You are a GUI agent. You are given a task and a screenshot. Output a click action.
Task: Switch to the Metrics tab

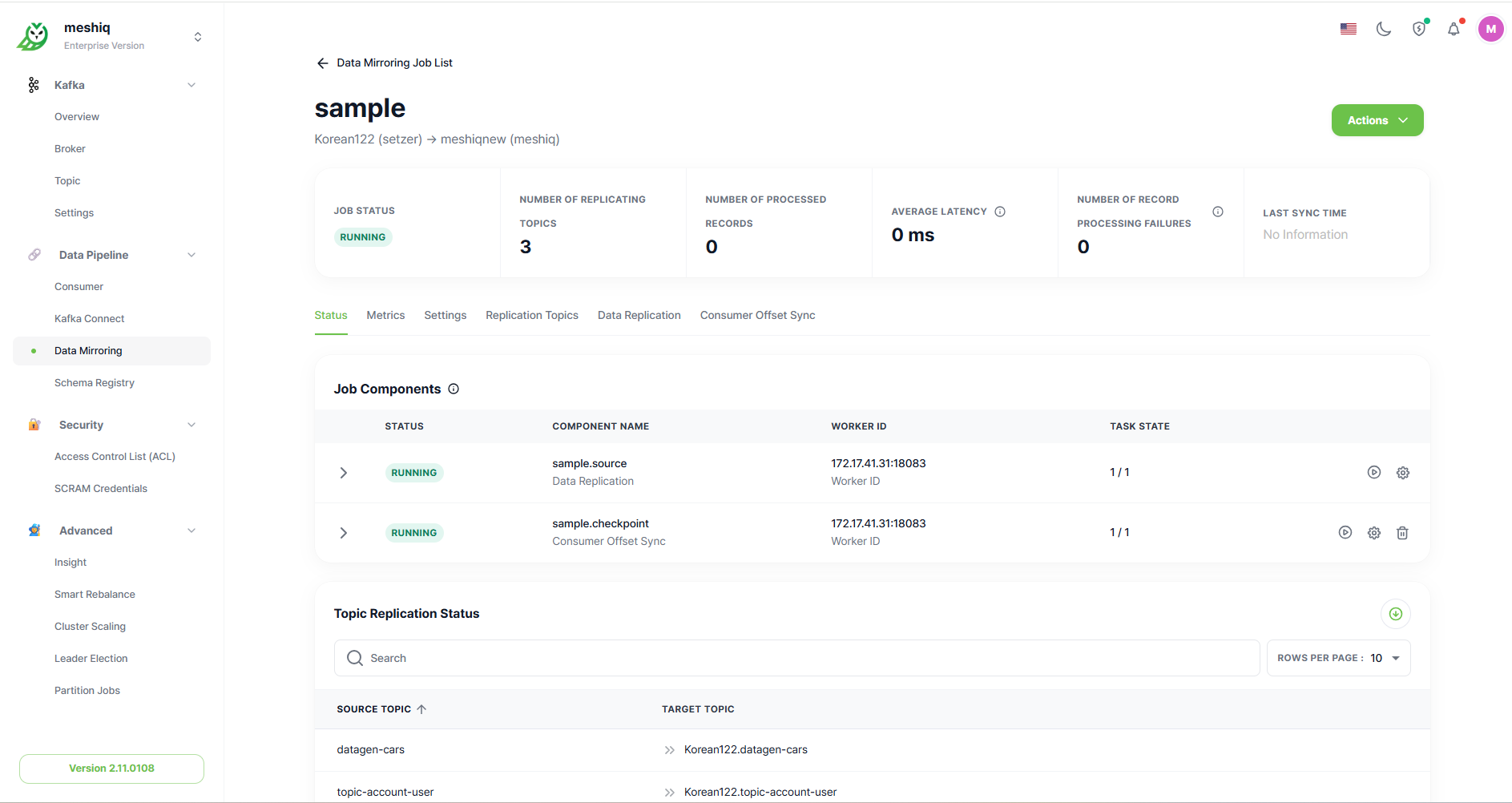[x=385, y=316]
